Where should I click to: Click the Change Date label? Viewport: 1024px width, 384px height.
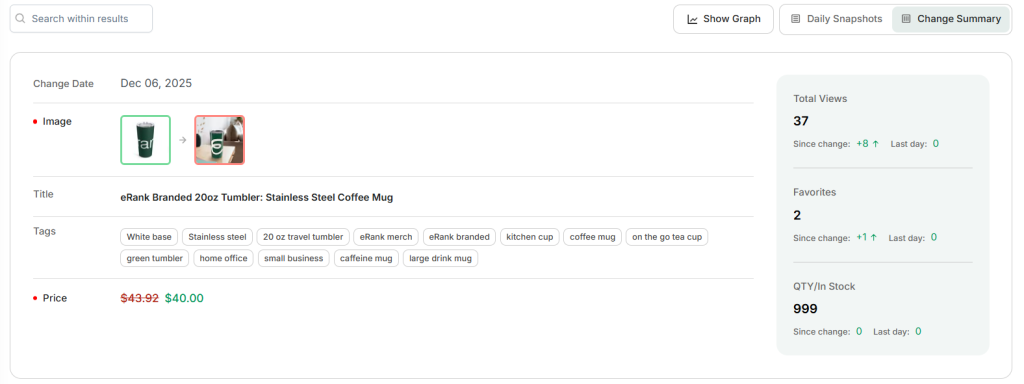click(63, 84)
